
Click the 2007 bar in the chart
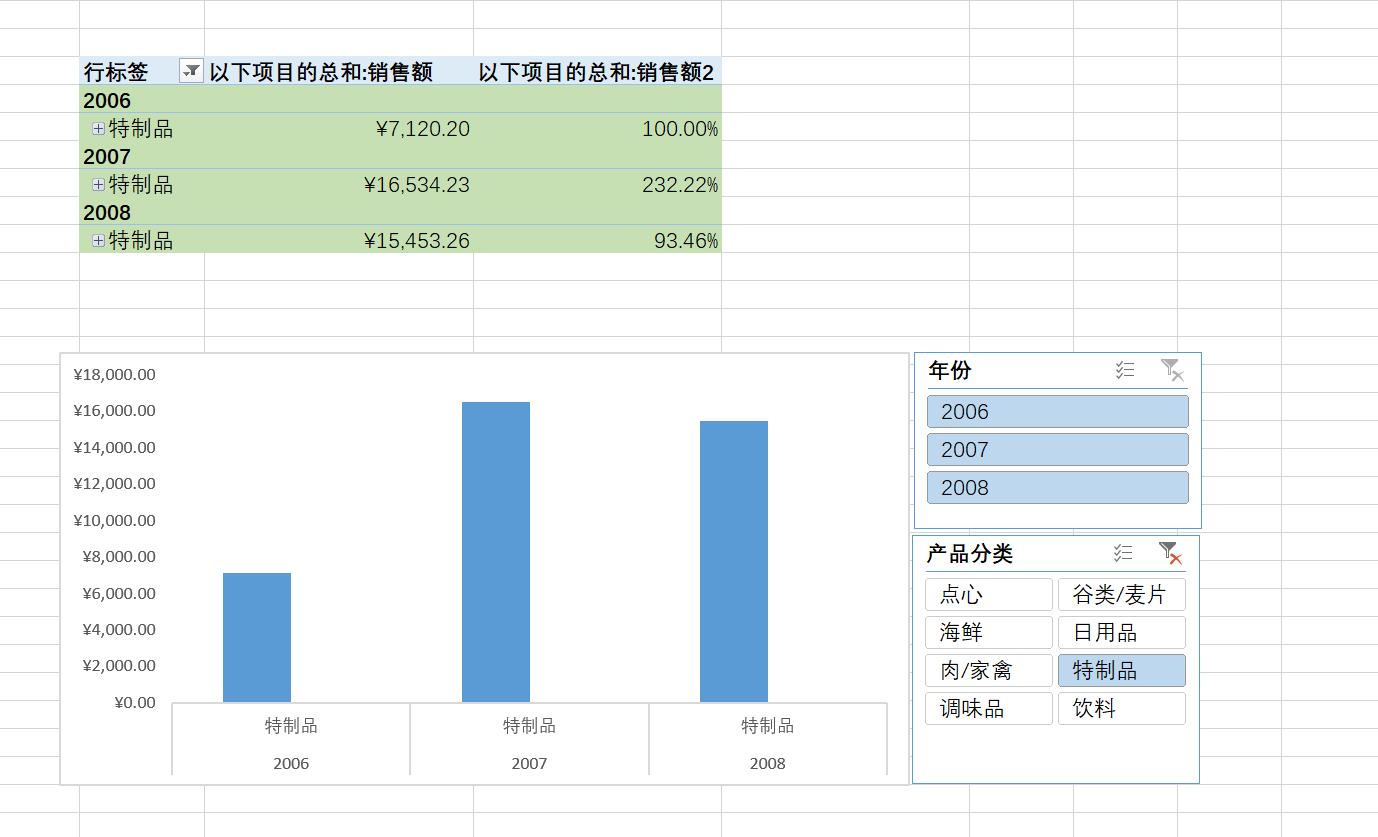coord(496,552)
